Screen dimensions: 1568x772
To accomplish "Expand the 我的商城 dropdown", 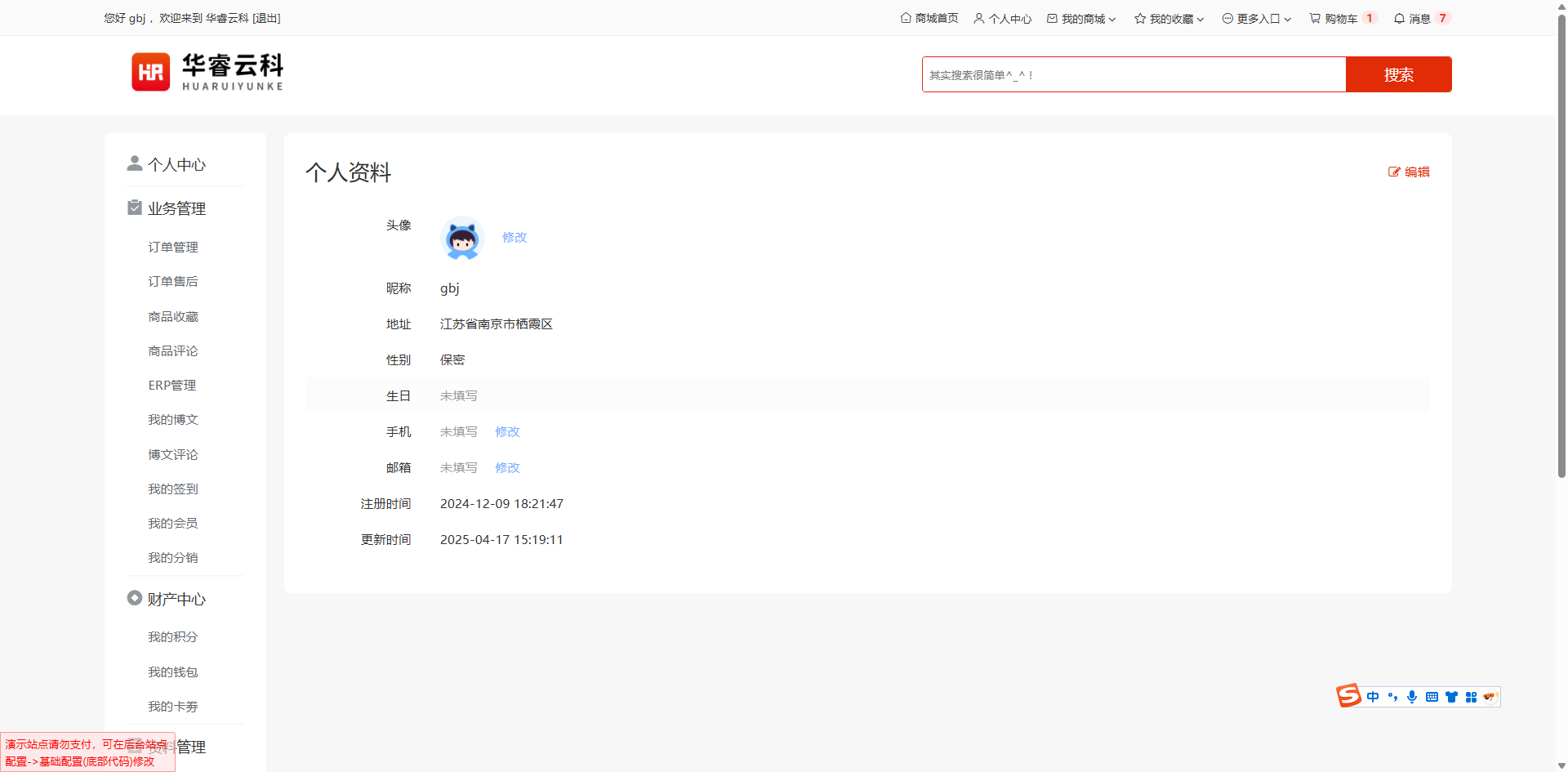I will [x=1081, y=18].
